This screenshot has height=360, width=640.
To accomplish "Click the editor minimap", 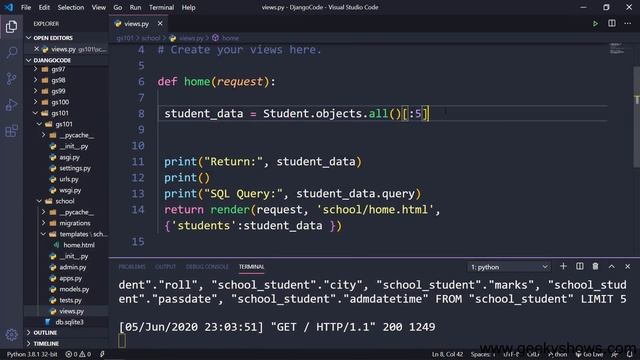I will click(x=616, y=49).
